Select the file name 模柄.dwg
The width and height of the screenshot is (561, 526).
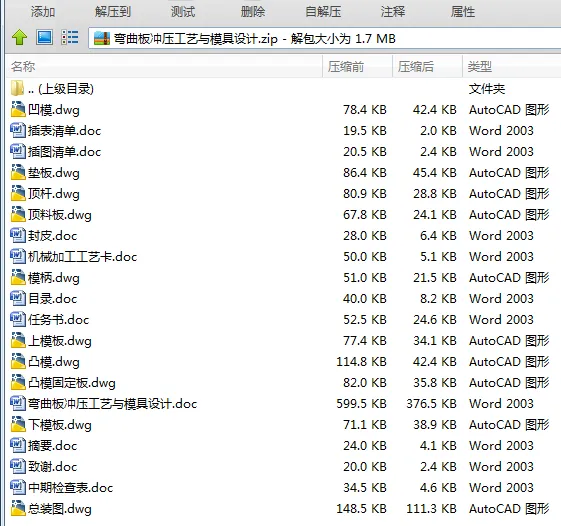click(54, 278)
